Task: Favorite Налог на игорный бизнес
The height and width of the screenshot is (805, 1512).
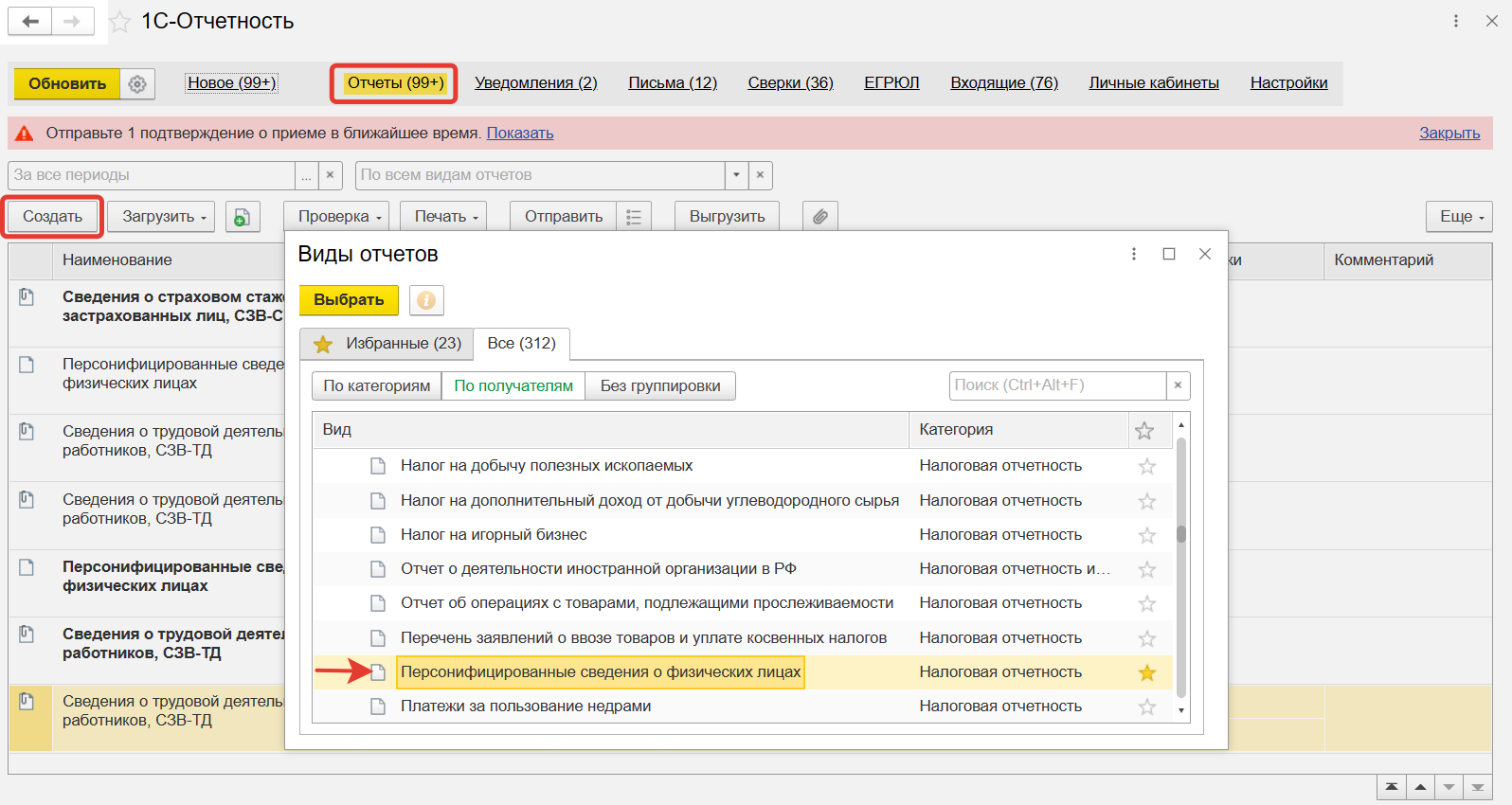Action: (1147, 535)
